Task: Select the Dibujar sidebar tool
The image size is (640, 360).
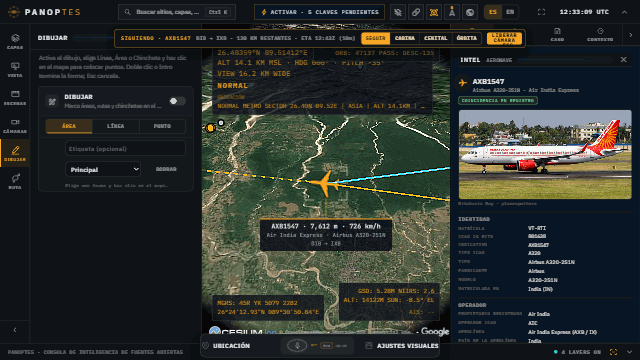Action: 15,153
